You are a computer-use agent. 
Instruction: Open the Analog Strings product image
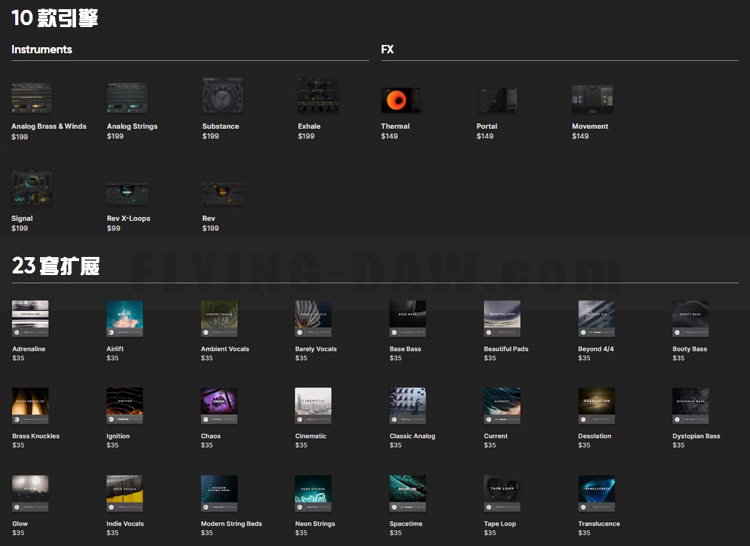(127, 98)
